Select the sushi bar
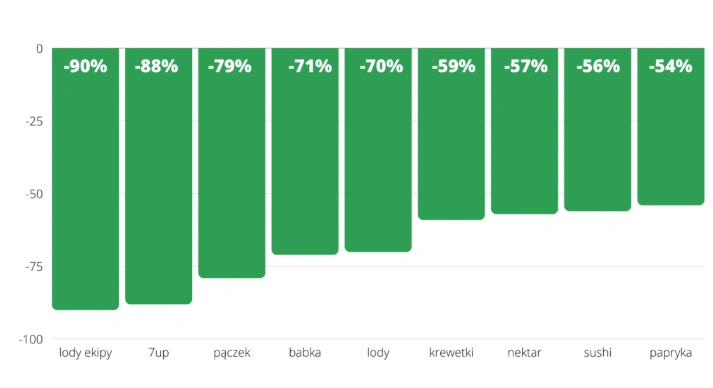The height and width of the screenshot is (388, 713). pos(598,130)
